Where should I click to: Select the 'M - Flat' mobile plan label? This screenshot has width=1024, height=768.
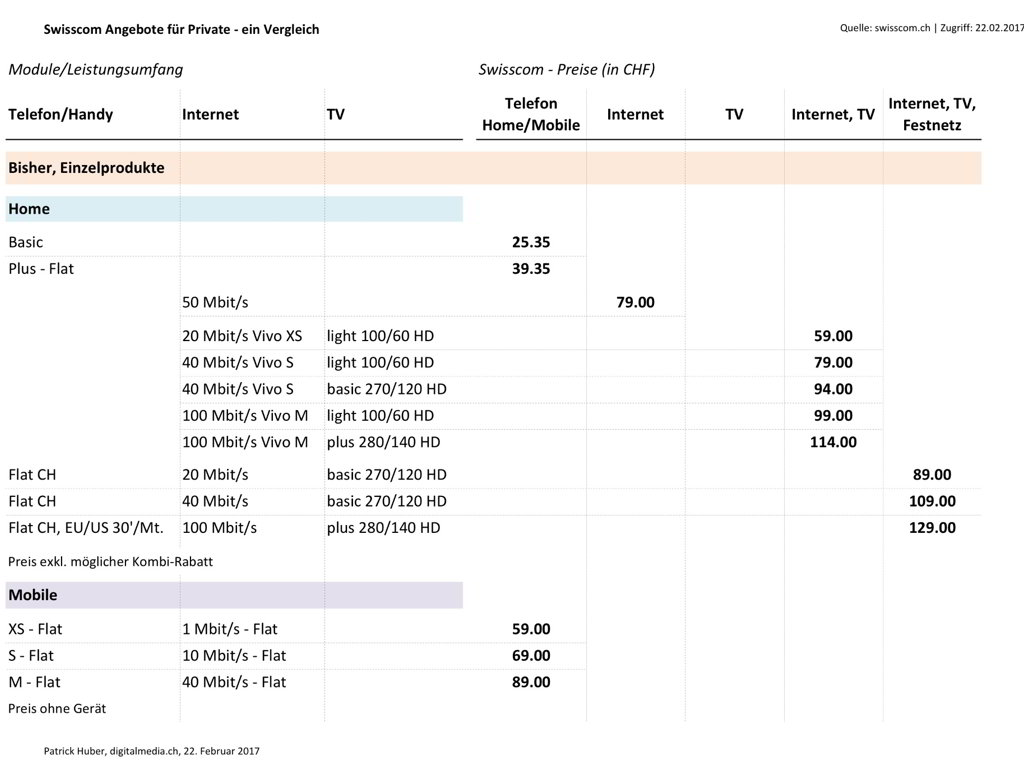point(34,682)
